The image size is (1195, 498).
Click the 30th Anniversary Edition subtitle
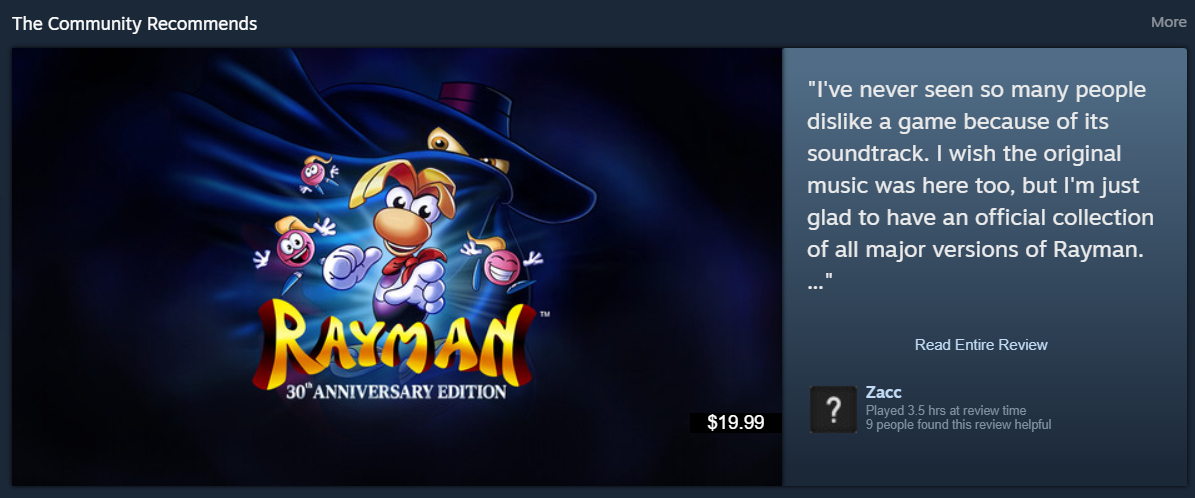394,391
